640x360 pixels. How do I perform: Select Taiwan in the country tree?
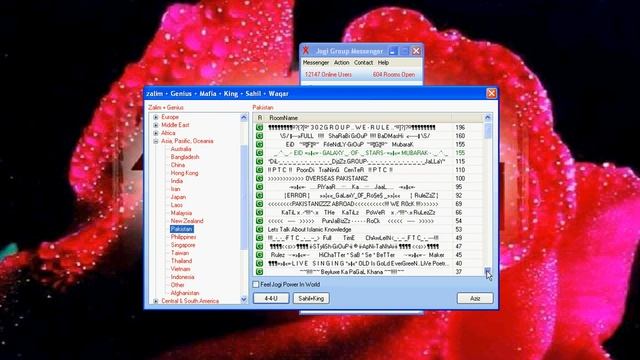click(x=180, y=253)
